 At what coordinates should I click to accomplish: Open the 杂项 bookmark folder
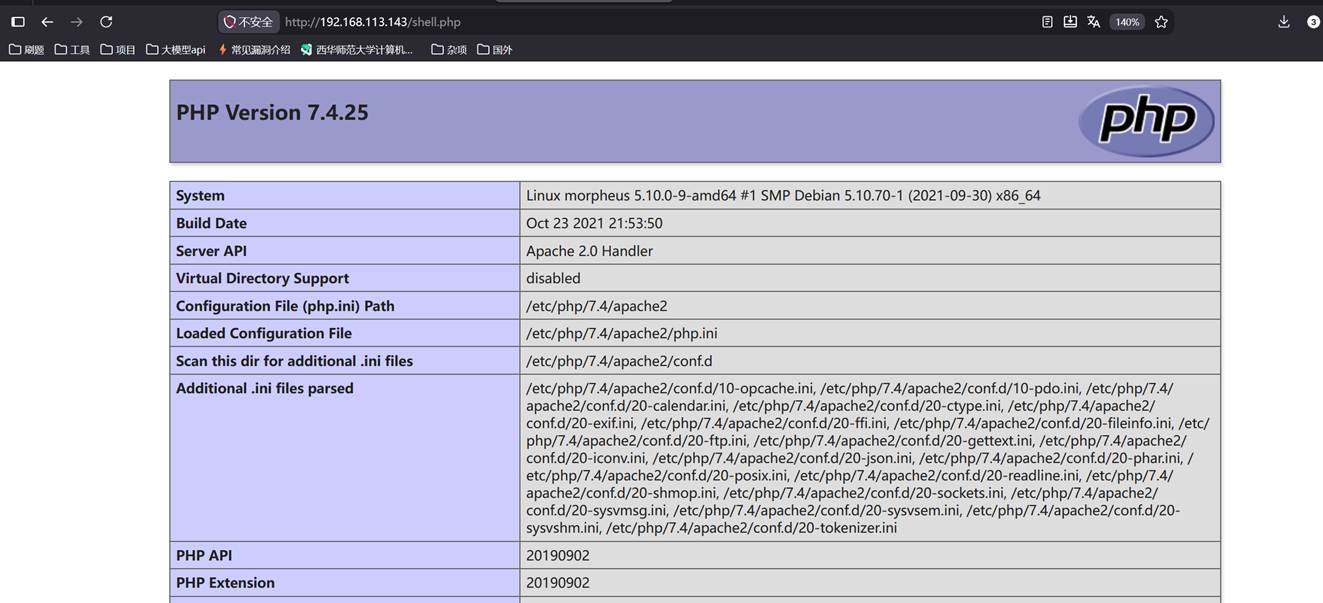coord(449,49)
